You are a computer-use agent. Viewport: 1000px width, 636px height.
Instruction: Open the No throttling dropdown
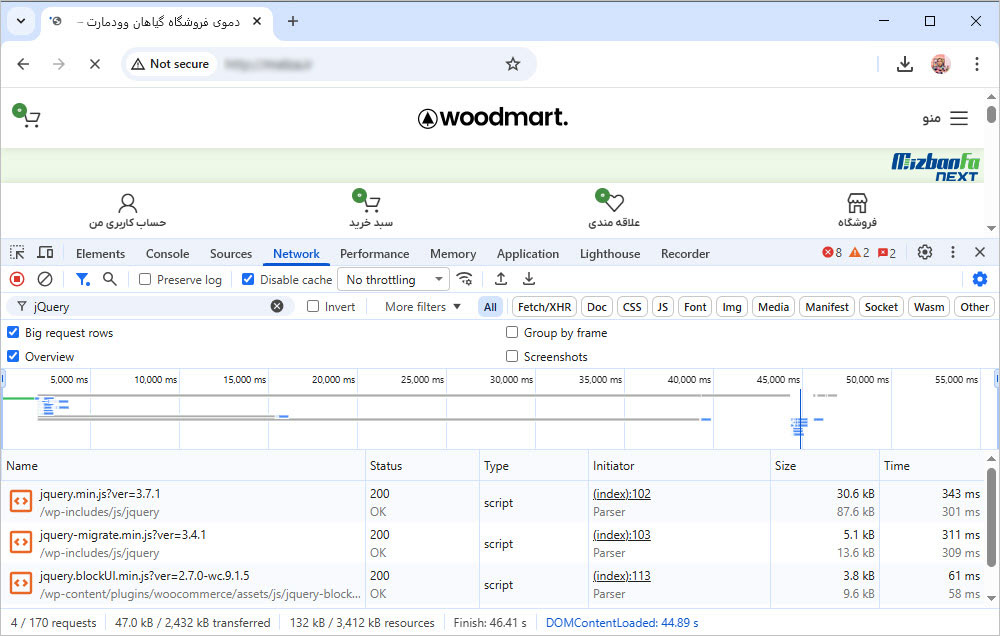(x=393, y=280)
